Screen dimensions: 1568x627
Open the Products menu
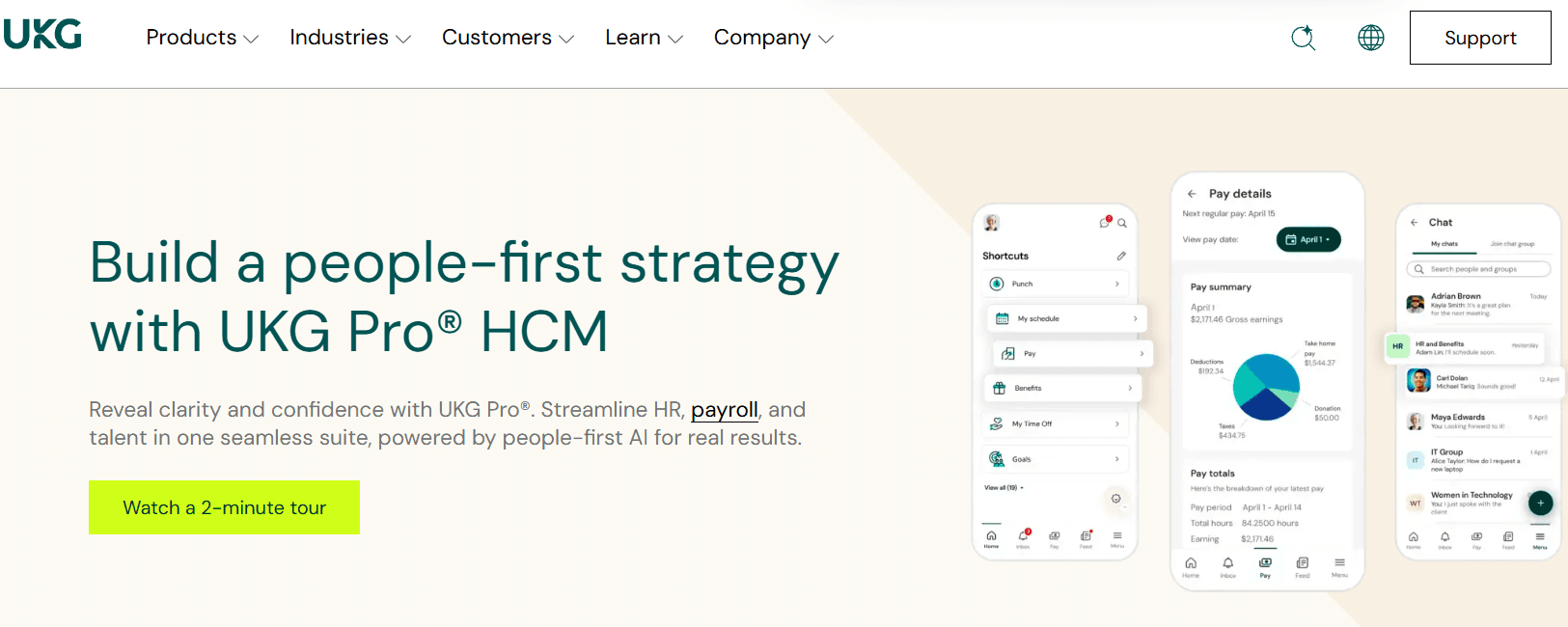202,38
